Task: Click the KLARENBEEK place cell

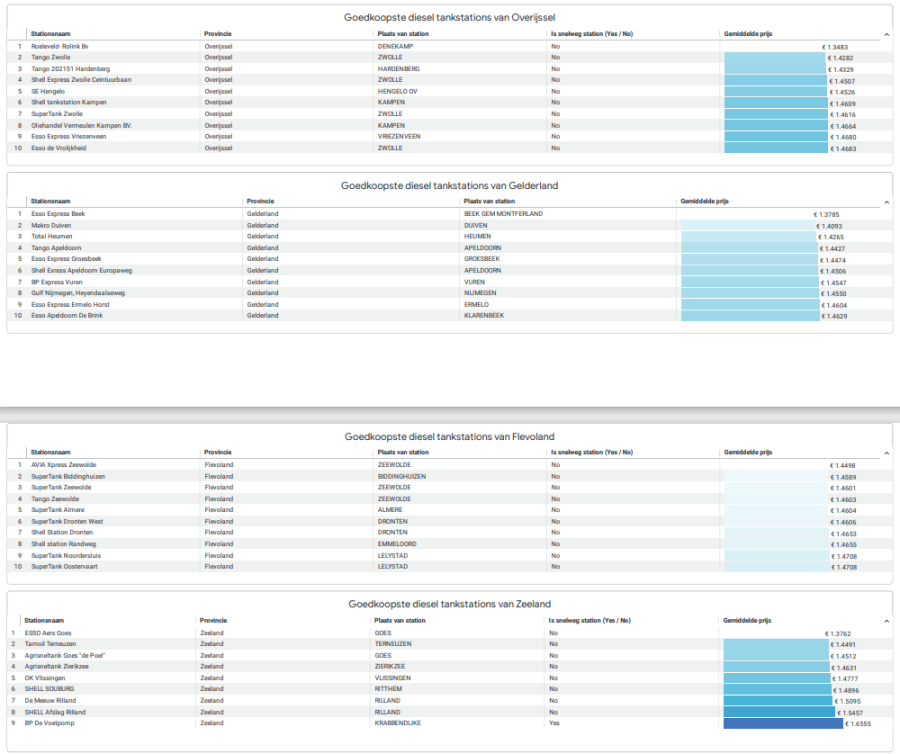Action: tap(484, 316)
